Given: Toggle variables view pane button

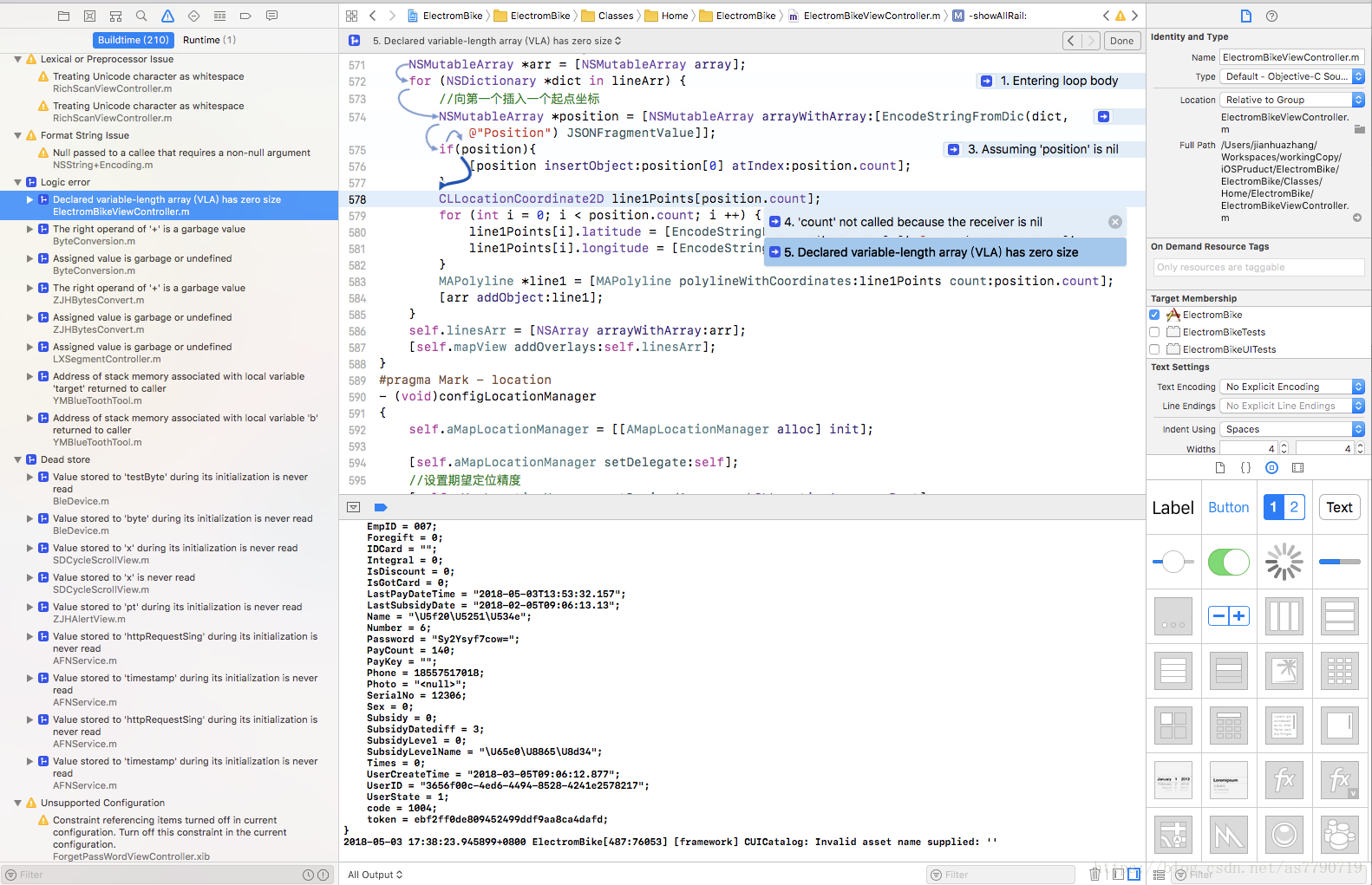Looking at the screenshot, I should point(1118,874).
